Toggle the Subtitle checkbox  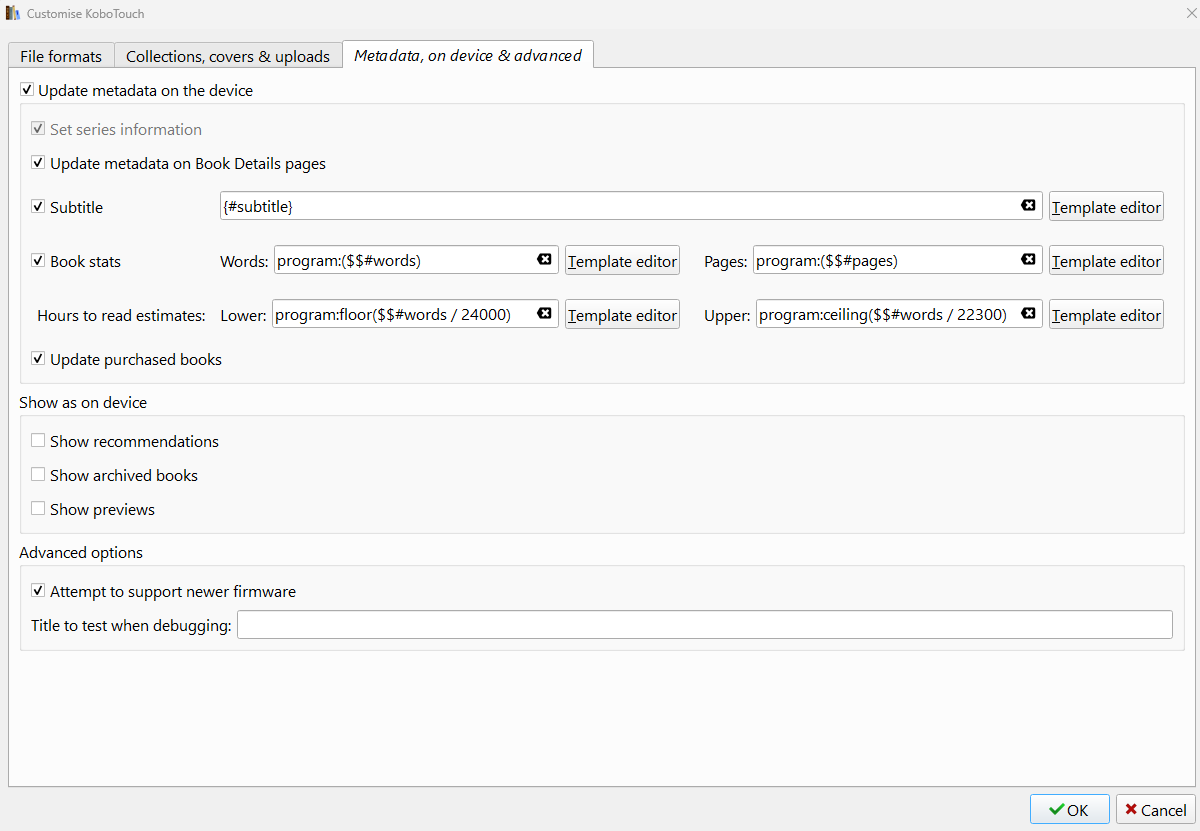(x=38, y=207)
